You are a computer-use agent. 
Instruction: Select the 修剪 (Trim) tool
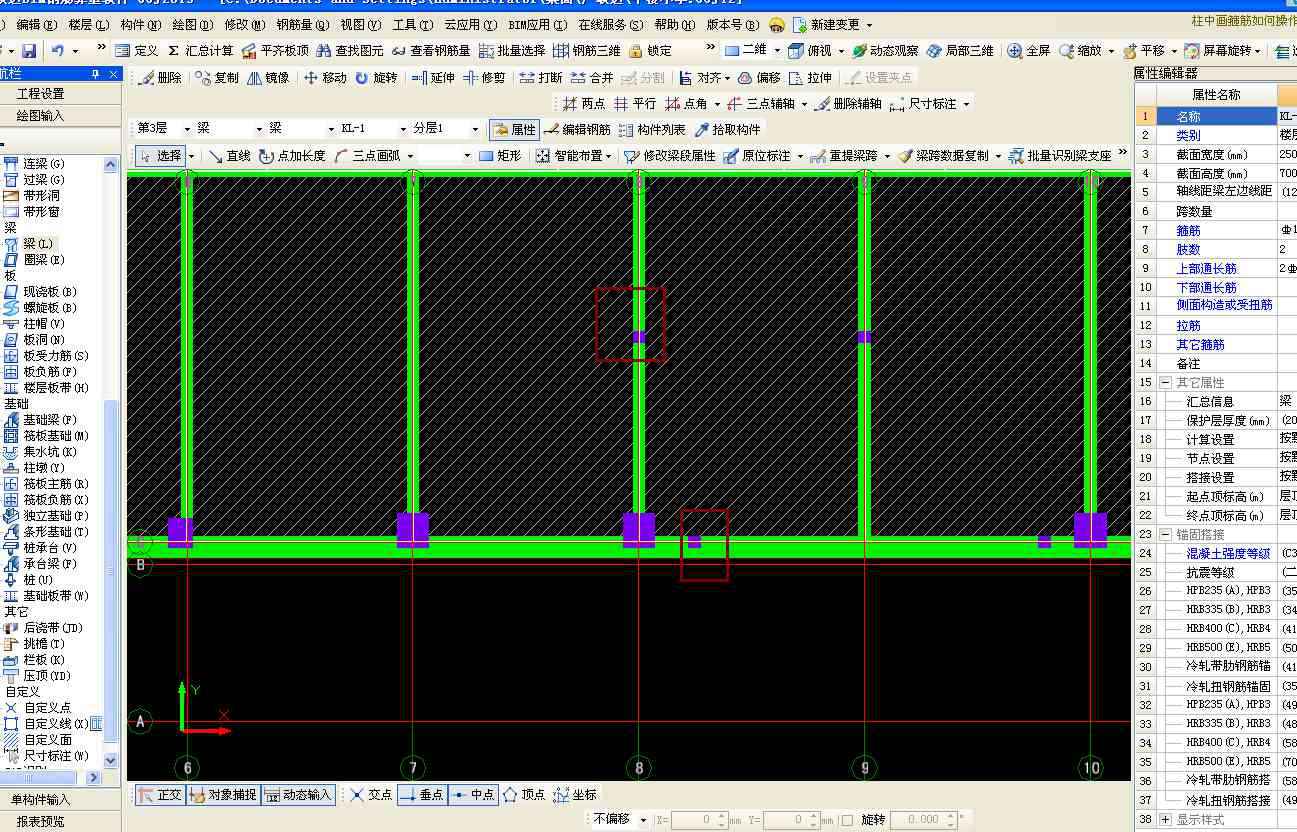[x=484, y=78]
